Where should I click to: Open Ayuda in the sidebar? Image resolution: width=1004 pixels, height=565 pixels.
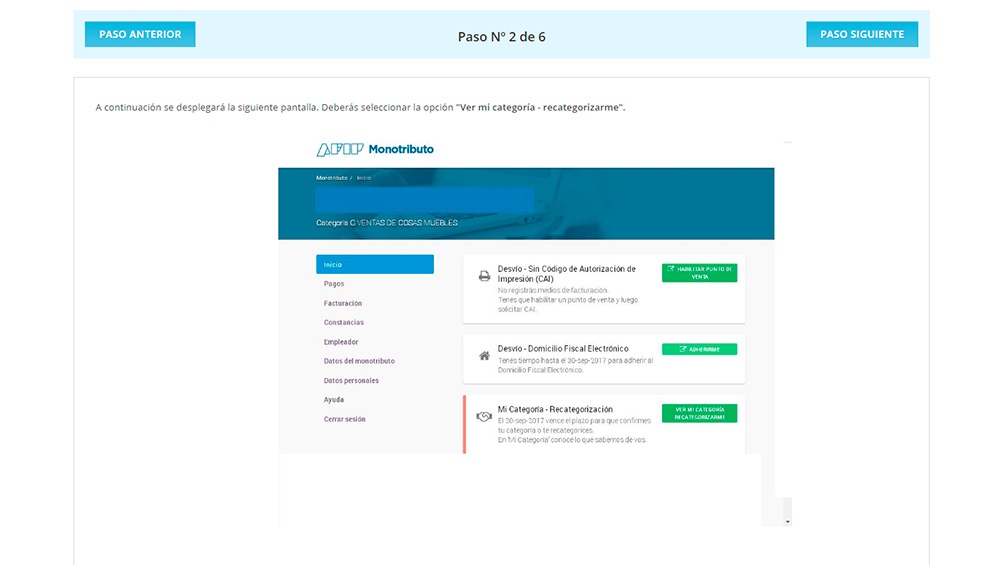pyautogui.click(x=334, y=400)
